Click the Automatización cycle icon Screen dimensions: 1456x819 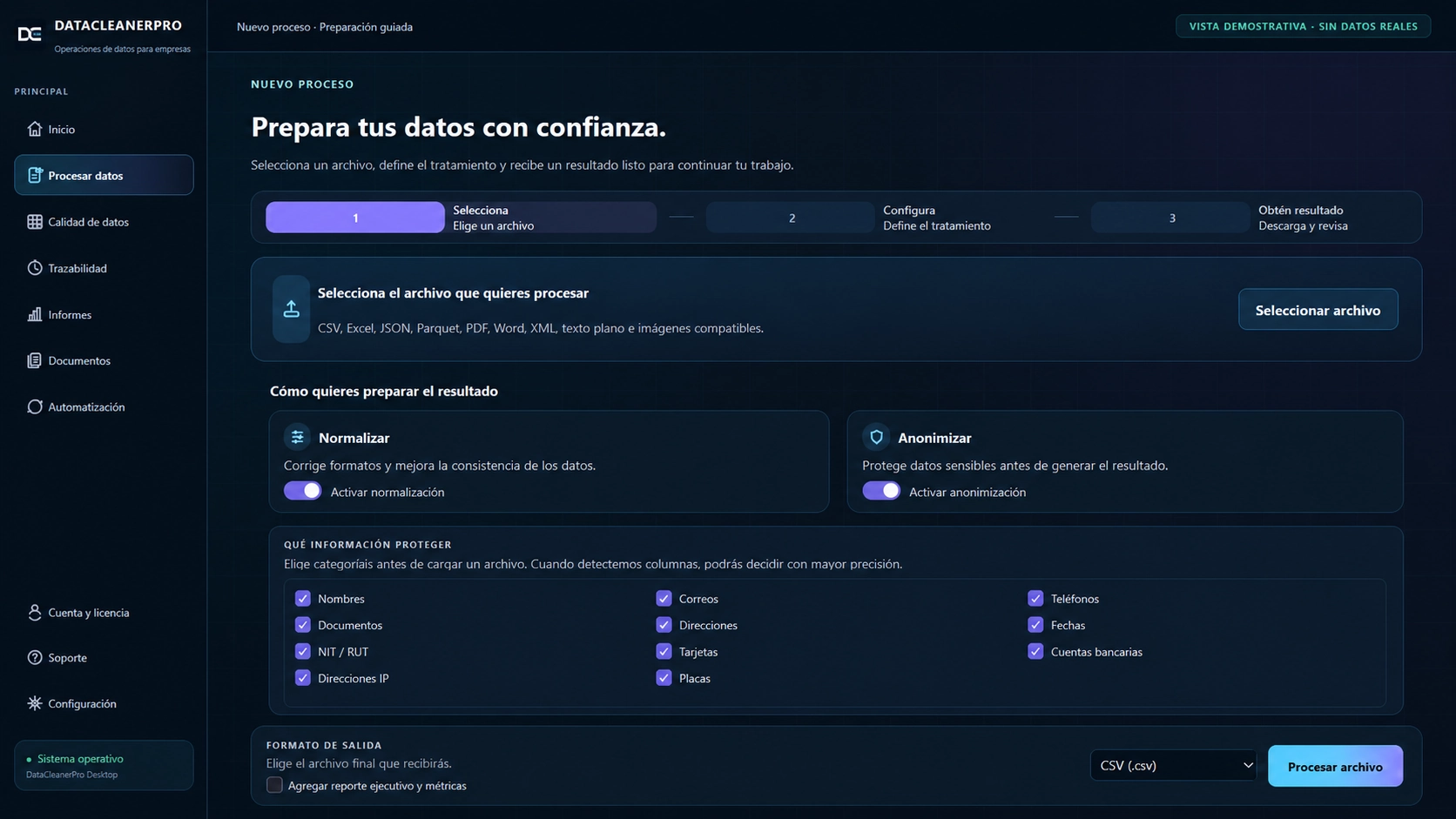tap(35, 406)
